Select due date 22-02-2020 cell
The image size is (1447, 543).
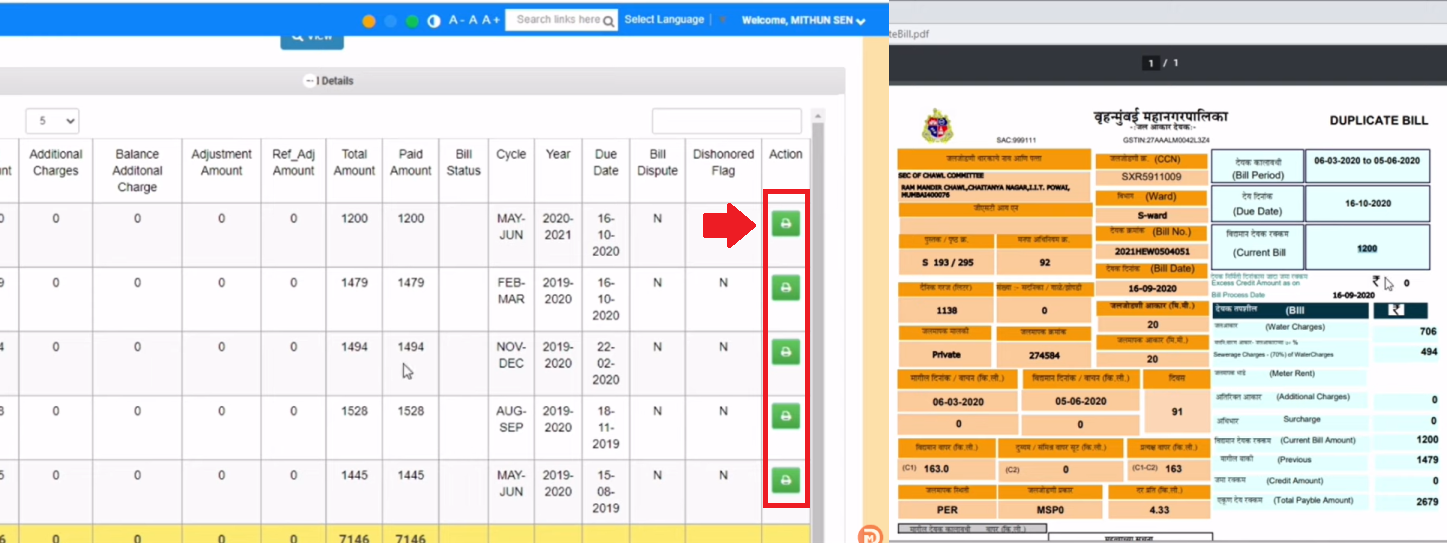[x=606, y=363]
